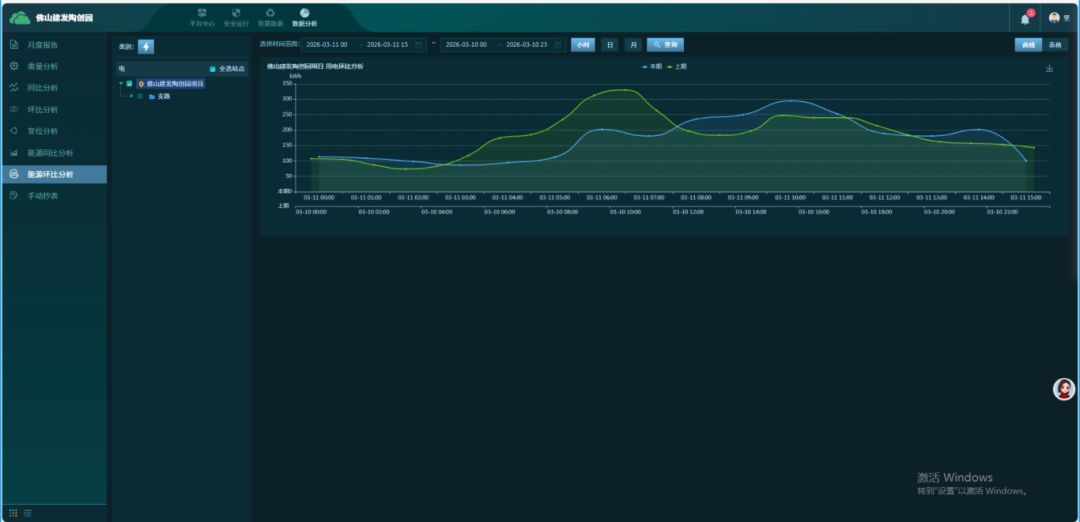Check the 支路 branch checkbox
The height and width of the screenshot is (522, 1080).
[140, 96]
